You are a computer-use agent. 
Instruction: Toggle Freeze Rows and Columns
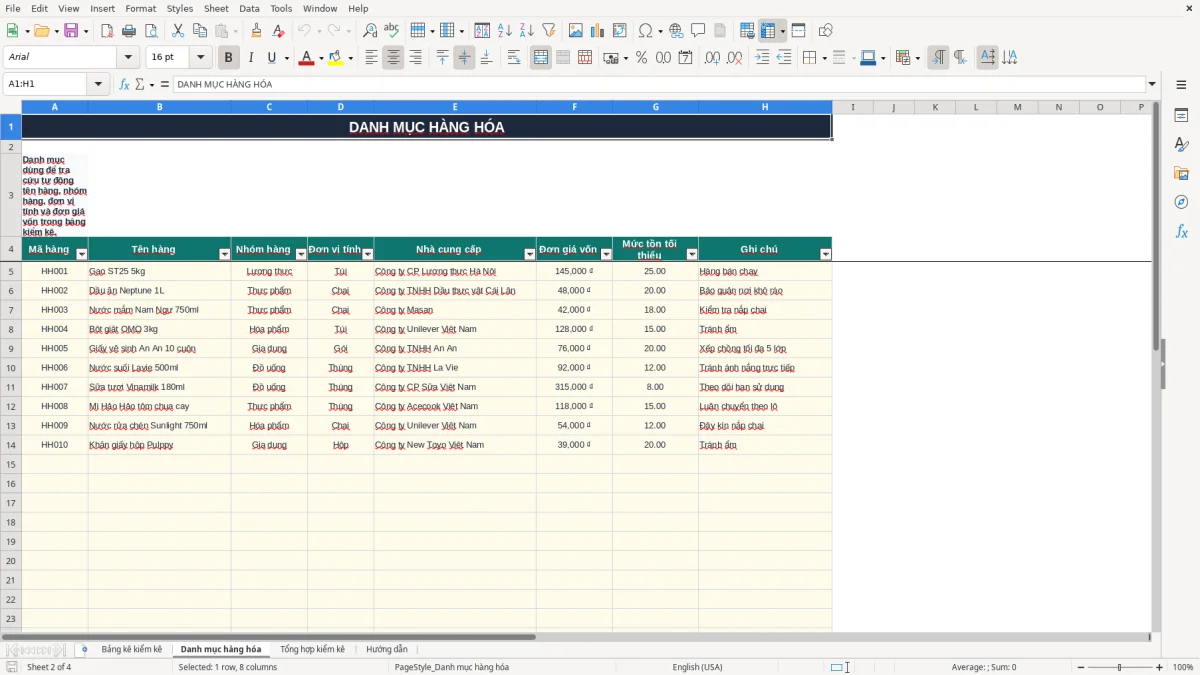767,31
